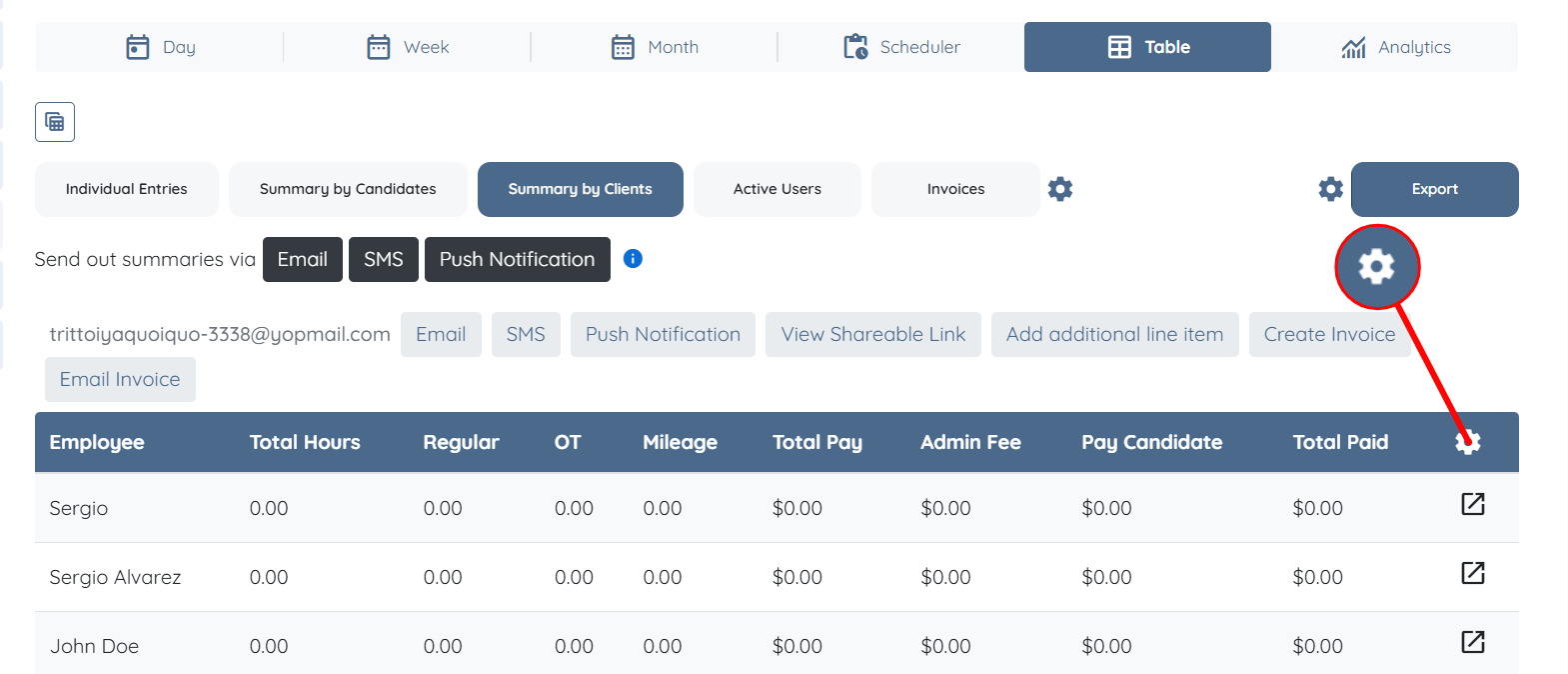Viewport: 1568px width, 674px height.
Task: Open the Month view tab
Action: coord(655,47)
